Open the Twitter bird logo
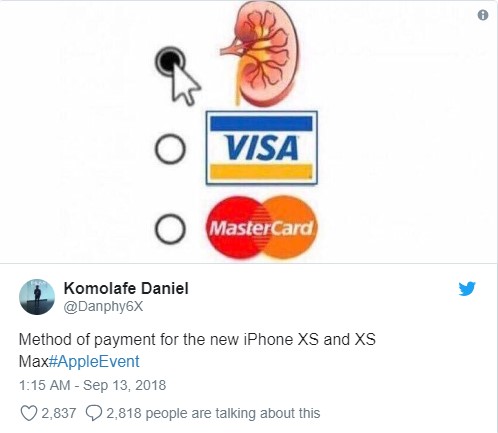 pos(467,289)
